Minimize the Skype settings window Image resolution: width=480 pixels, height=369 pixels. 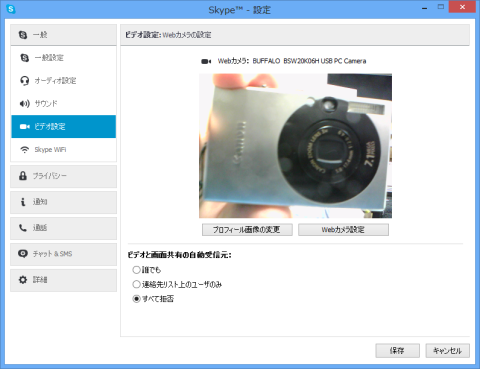point(424,8)
